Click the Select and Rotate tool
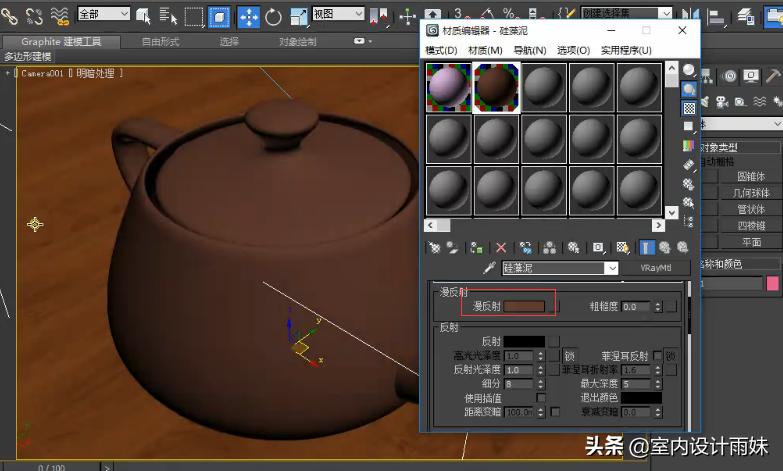 click(x=274, y=17)
